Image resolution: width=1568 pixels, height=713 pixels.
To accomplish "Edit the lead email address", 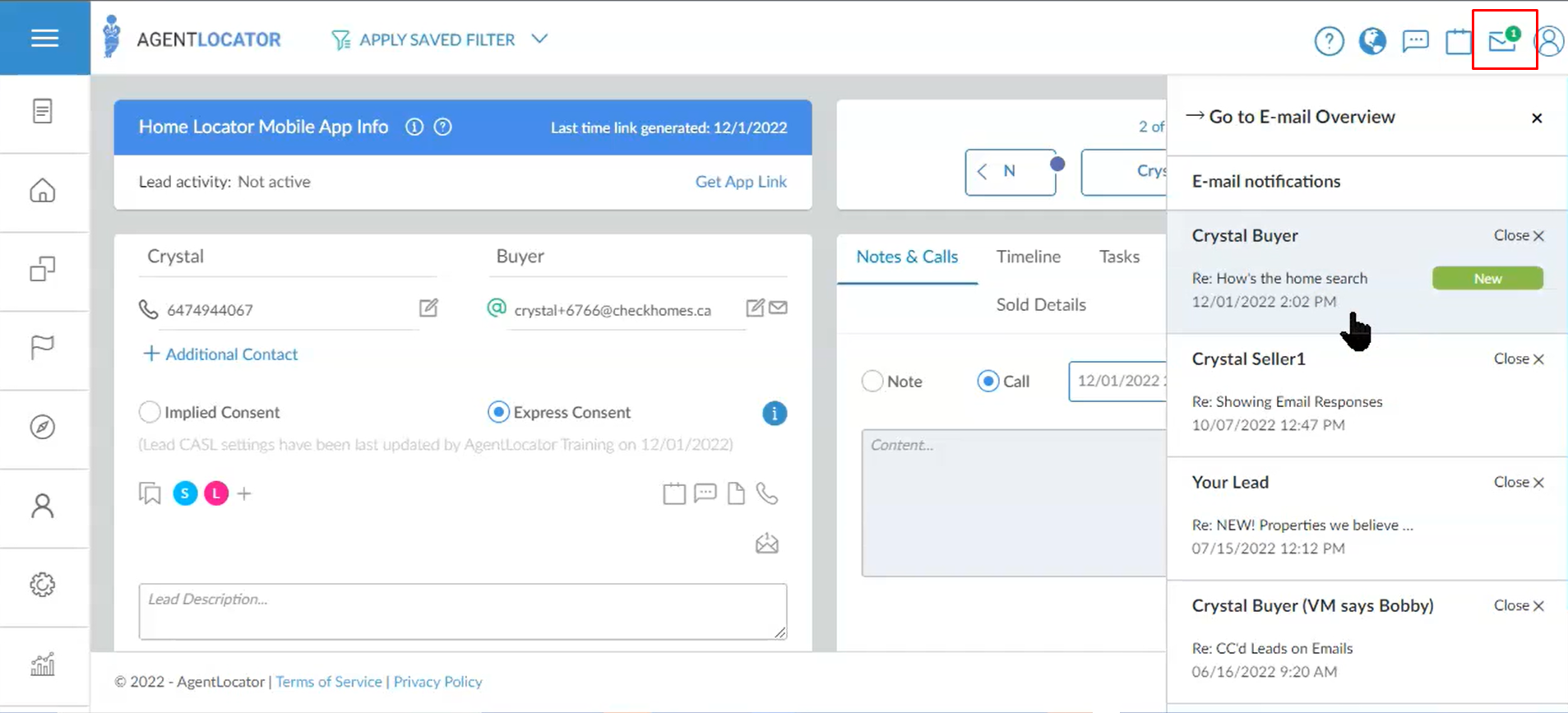I will tap(755, 308).
